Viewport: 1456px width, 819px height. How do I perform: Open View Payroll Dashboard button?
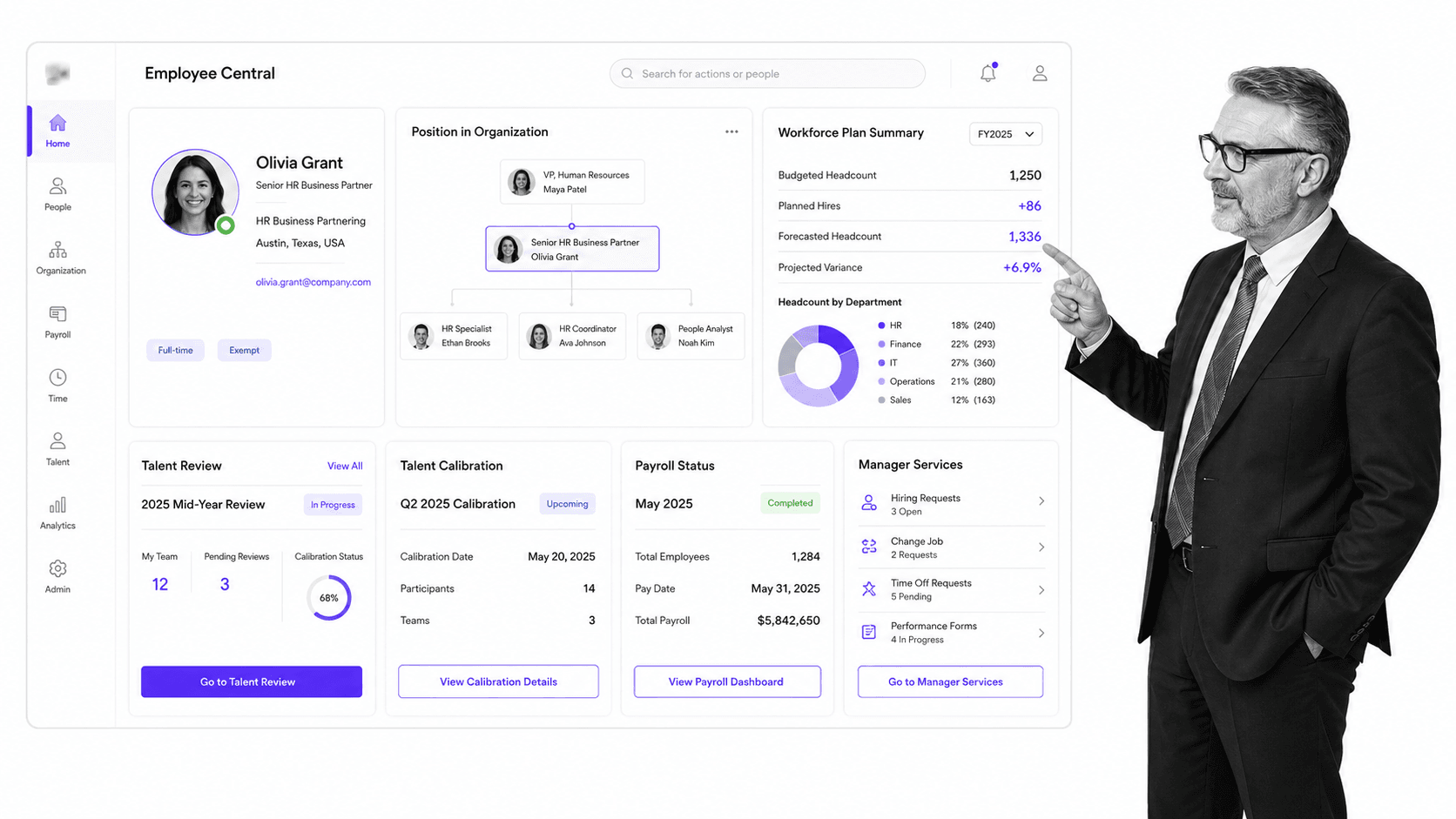pyautogui.click(x=727, y=681)
